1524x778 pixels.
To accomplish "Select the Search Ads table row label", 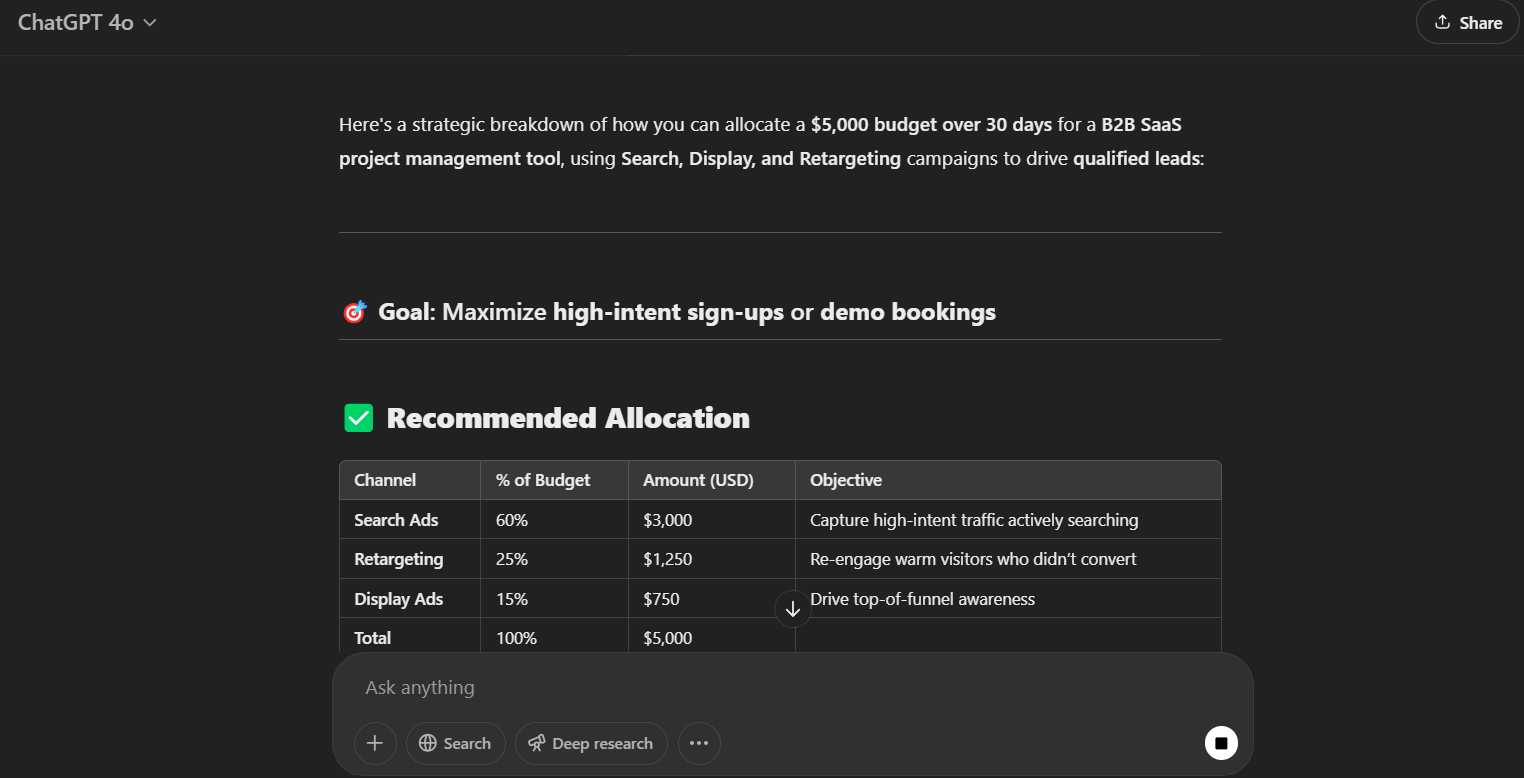I will [396, 520].
